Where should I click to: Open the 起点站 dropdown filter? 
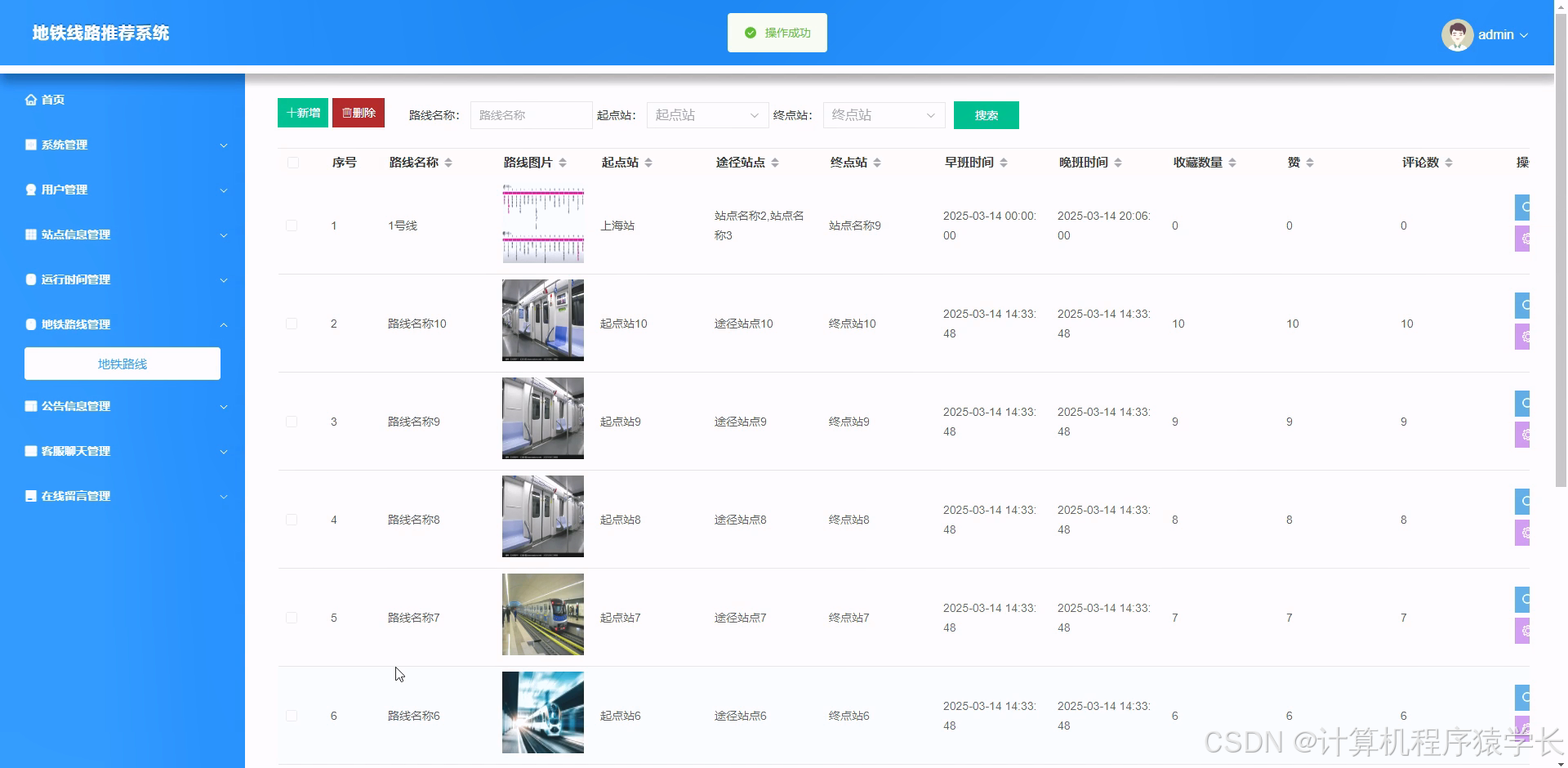pos(708,115)
